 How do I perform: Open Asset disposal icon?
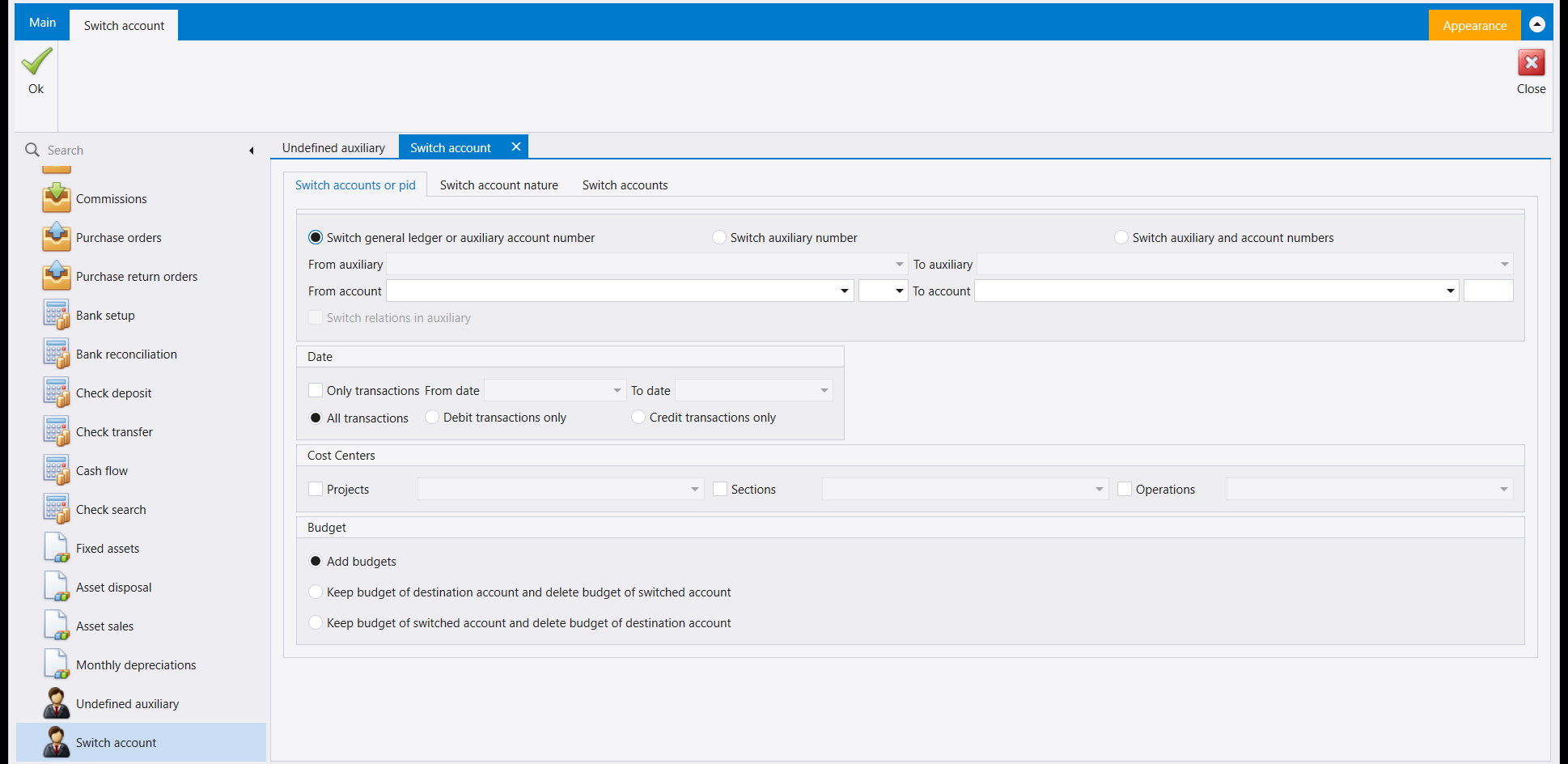tap(57, 587)
